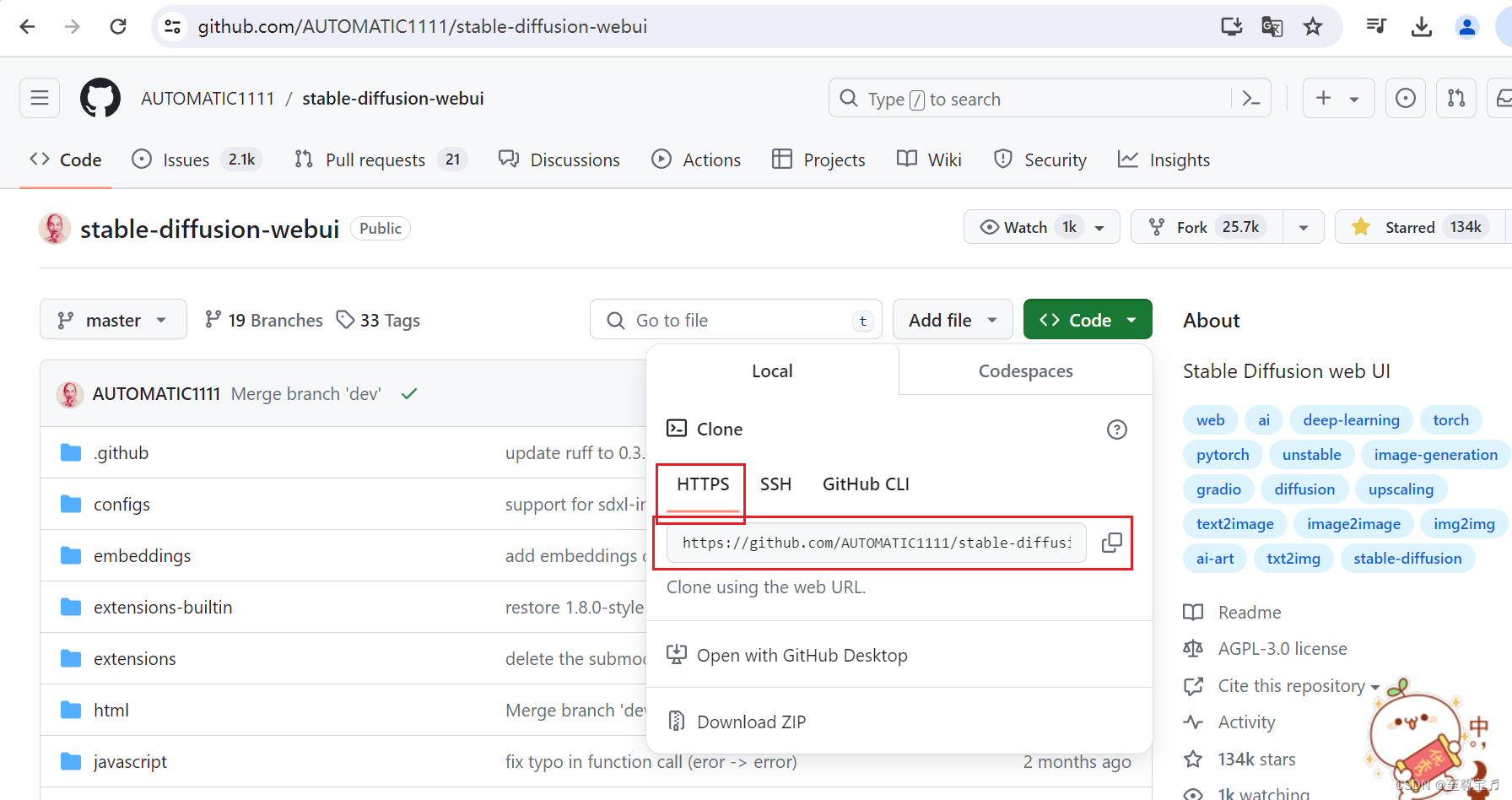The height and width of the screenshot is (800, 1512).
Task: Open the extensions-builtin folder
Action: tap(163, 608)
